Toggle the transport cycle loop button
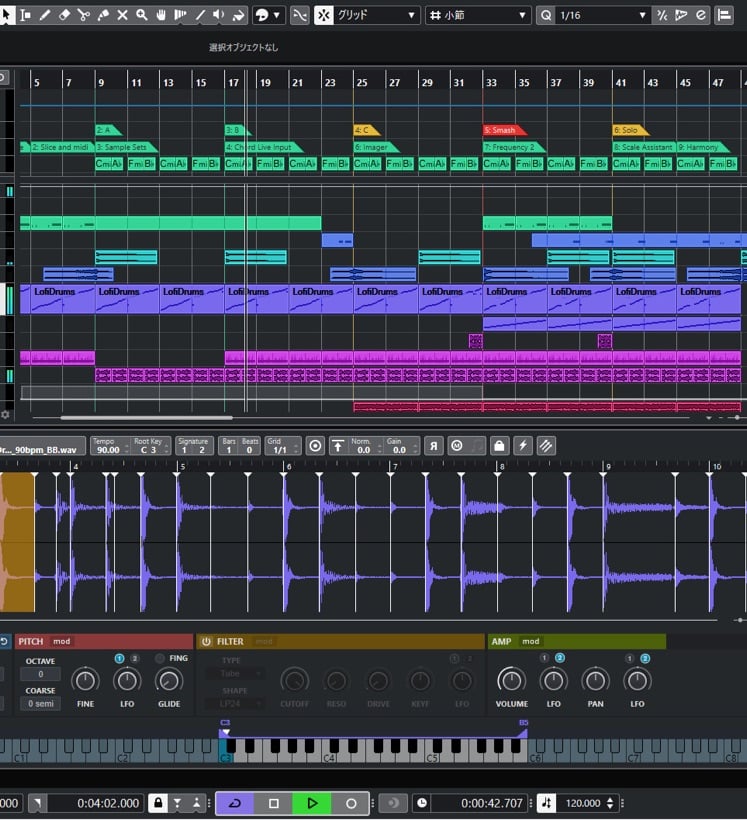The image size is (747, 820). point(235,803)
